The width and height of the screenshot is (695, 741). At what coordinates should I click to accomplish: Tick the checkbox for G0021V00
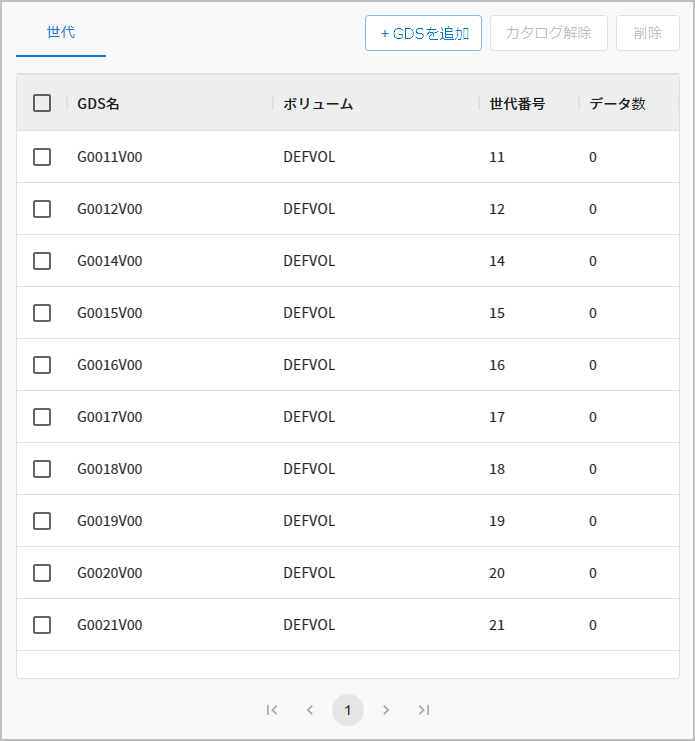[x=42, y=625]
